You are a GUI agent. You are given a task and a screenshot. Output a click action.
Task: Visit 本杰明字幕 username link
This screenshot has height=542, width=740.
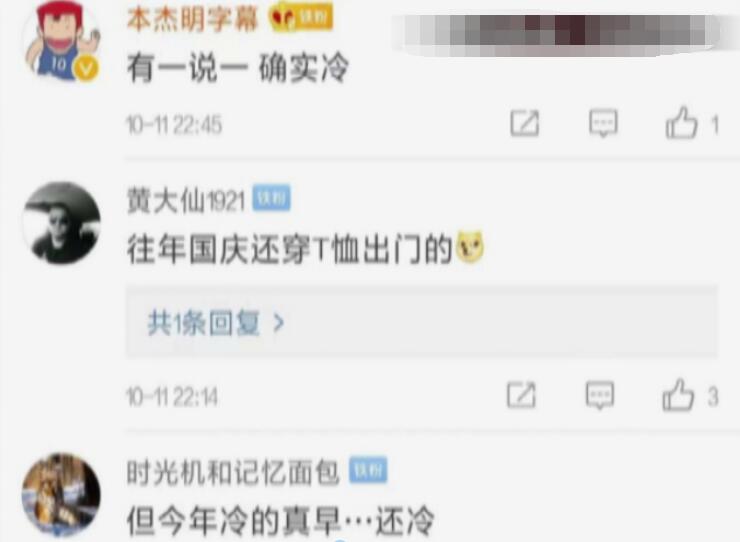point(193,19)
